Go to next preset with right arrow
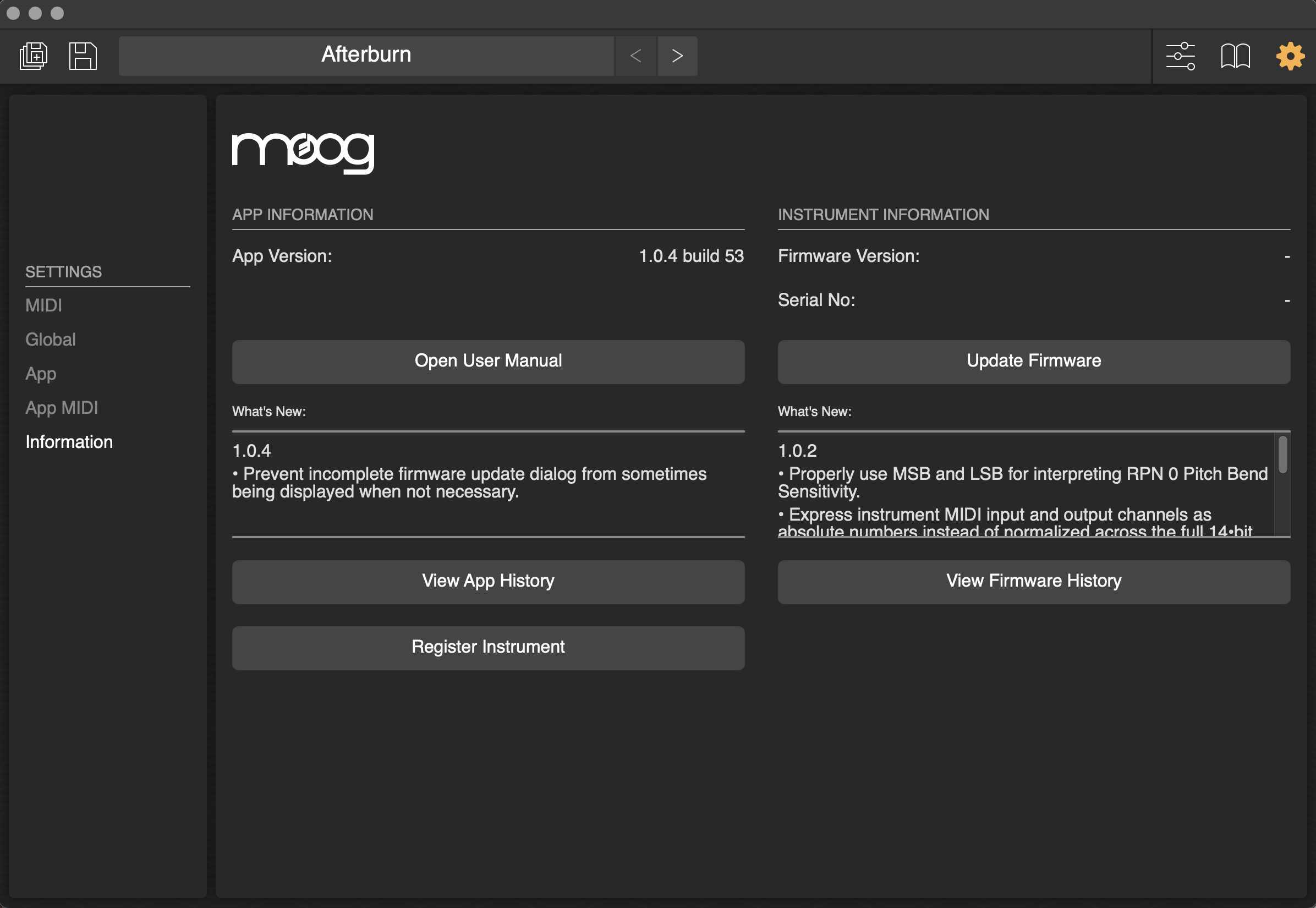1316x908 pixels. (x=677, y=56)
